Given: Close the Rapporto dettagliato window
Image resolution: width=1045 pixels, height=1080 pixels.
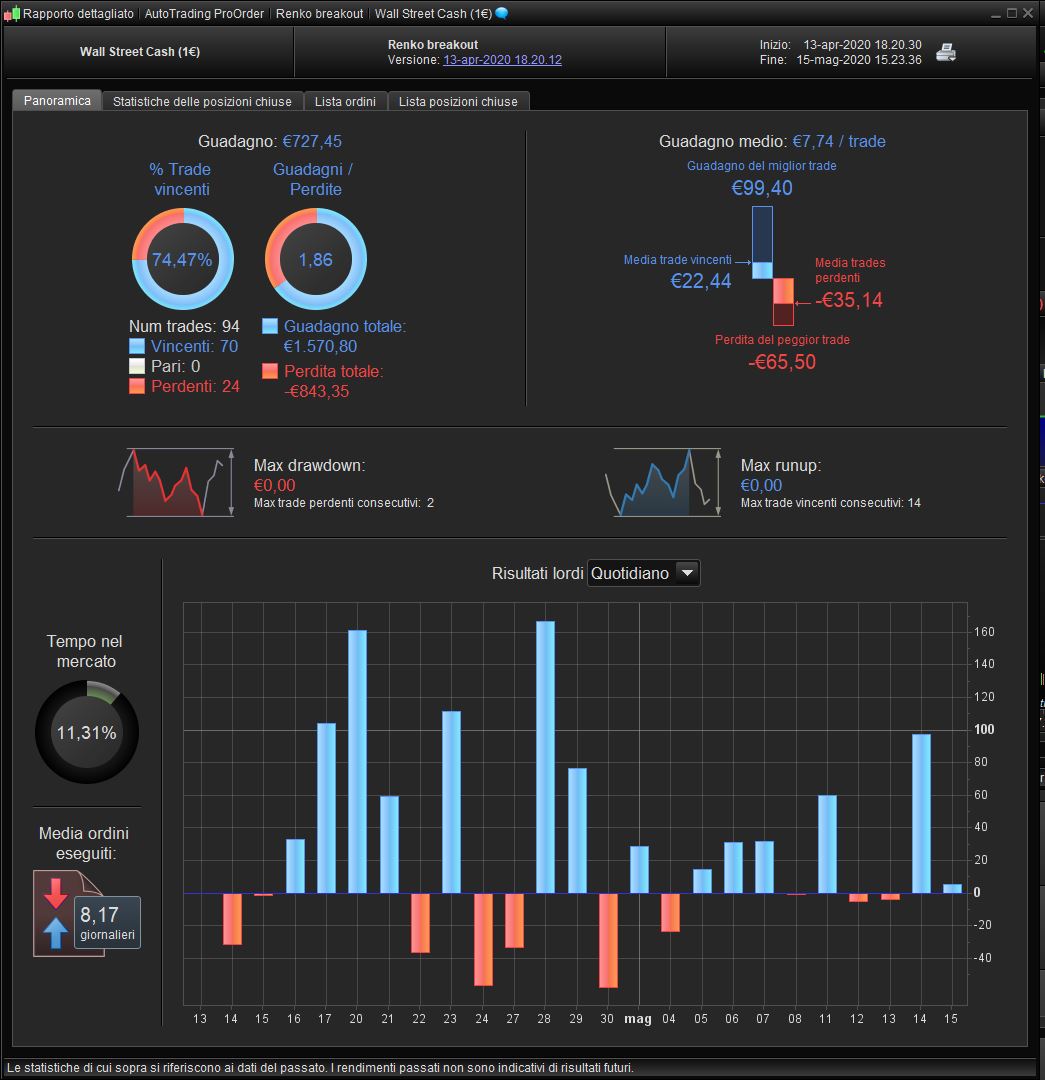Looking at the screenshot, I should pos(1028,12).
